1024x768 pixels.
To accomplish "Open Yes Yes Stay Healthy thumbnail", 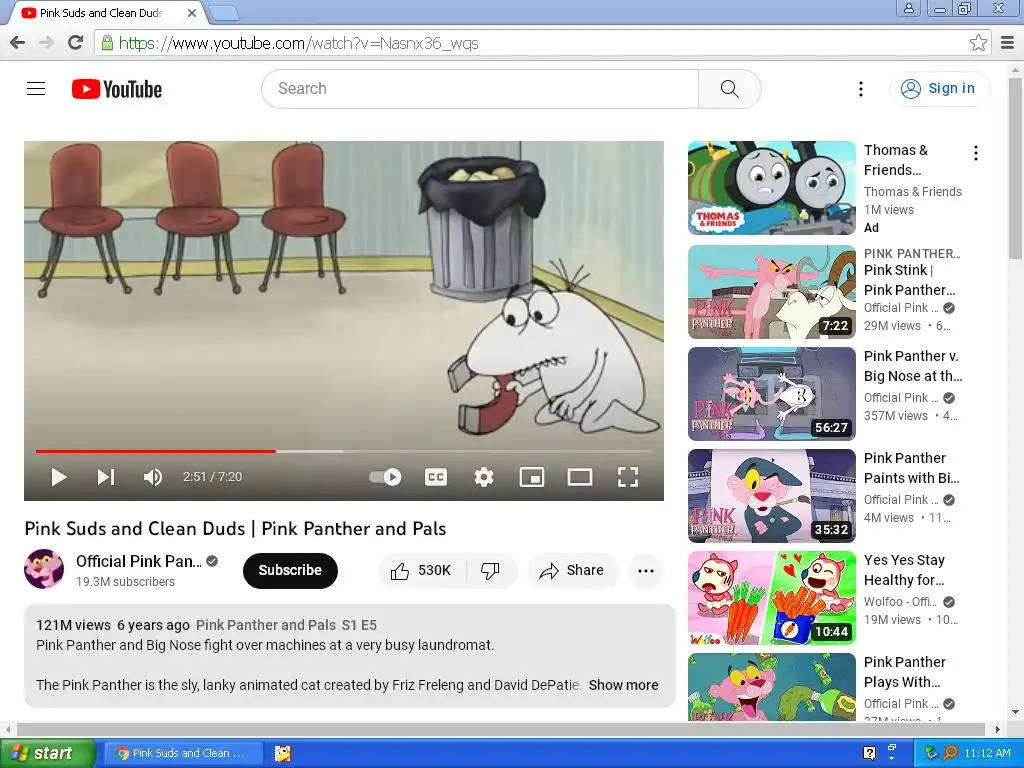I will pos(771,598).
